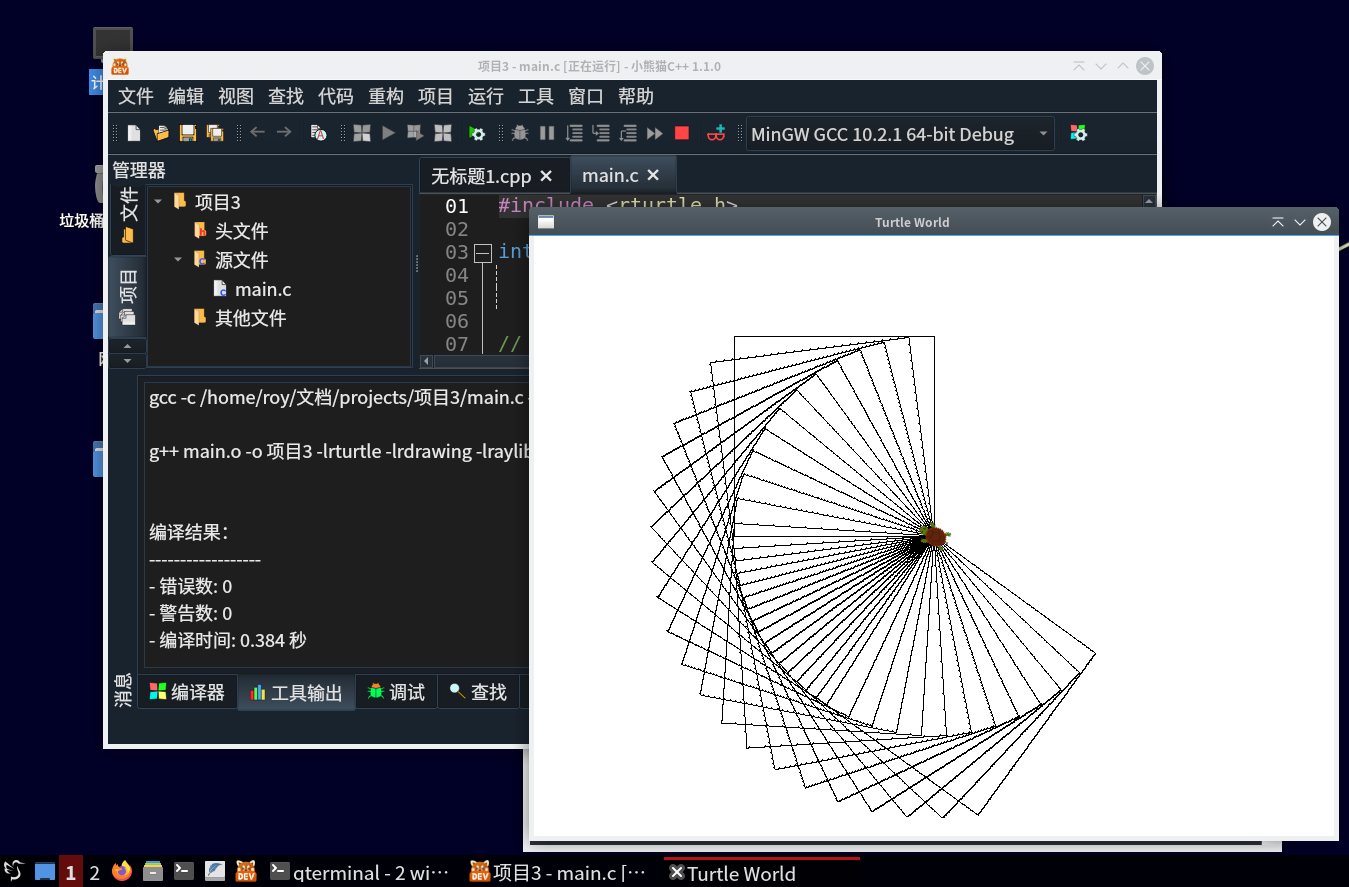The image size is (1349, 887).
Task: Click the Save All toolbar icon
Action: 214,133
